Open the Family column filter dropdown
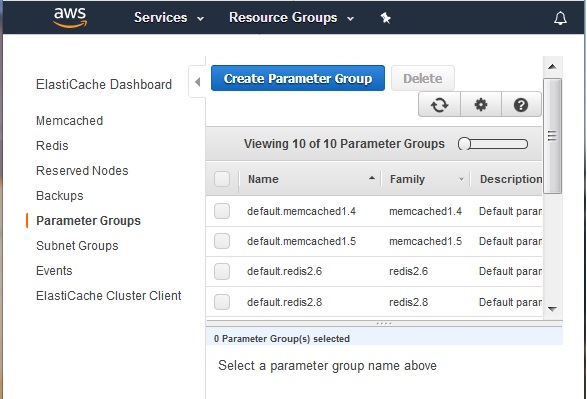587x399 pixels. [x=461, y=179]
